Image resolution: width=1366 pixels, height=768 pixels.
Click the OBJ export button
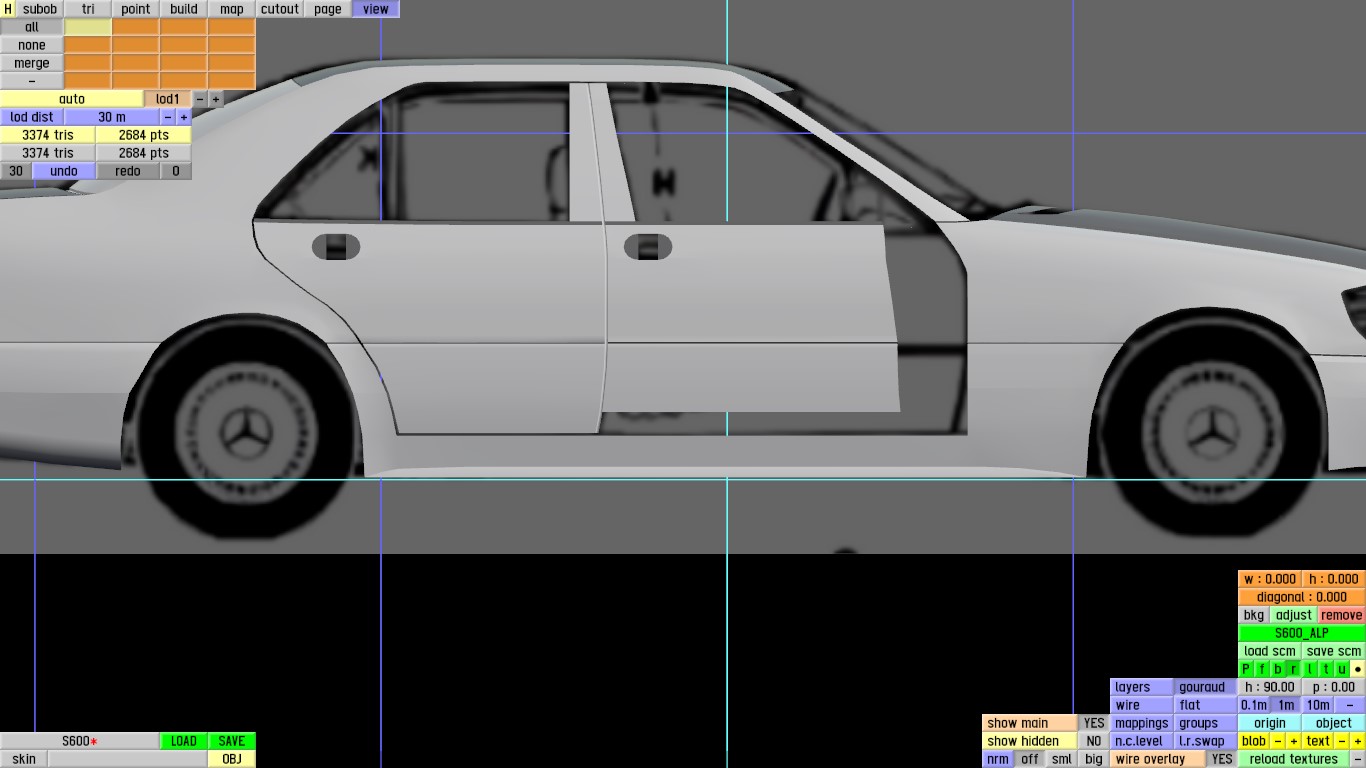232,759
